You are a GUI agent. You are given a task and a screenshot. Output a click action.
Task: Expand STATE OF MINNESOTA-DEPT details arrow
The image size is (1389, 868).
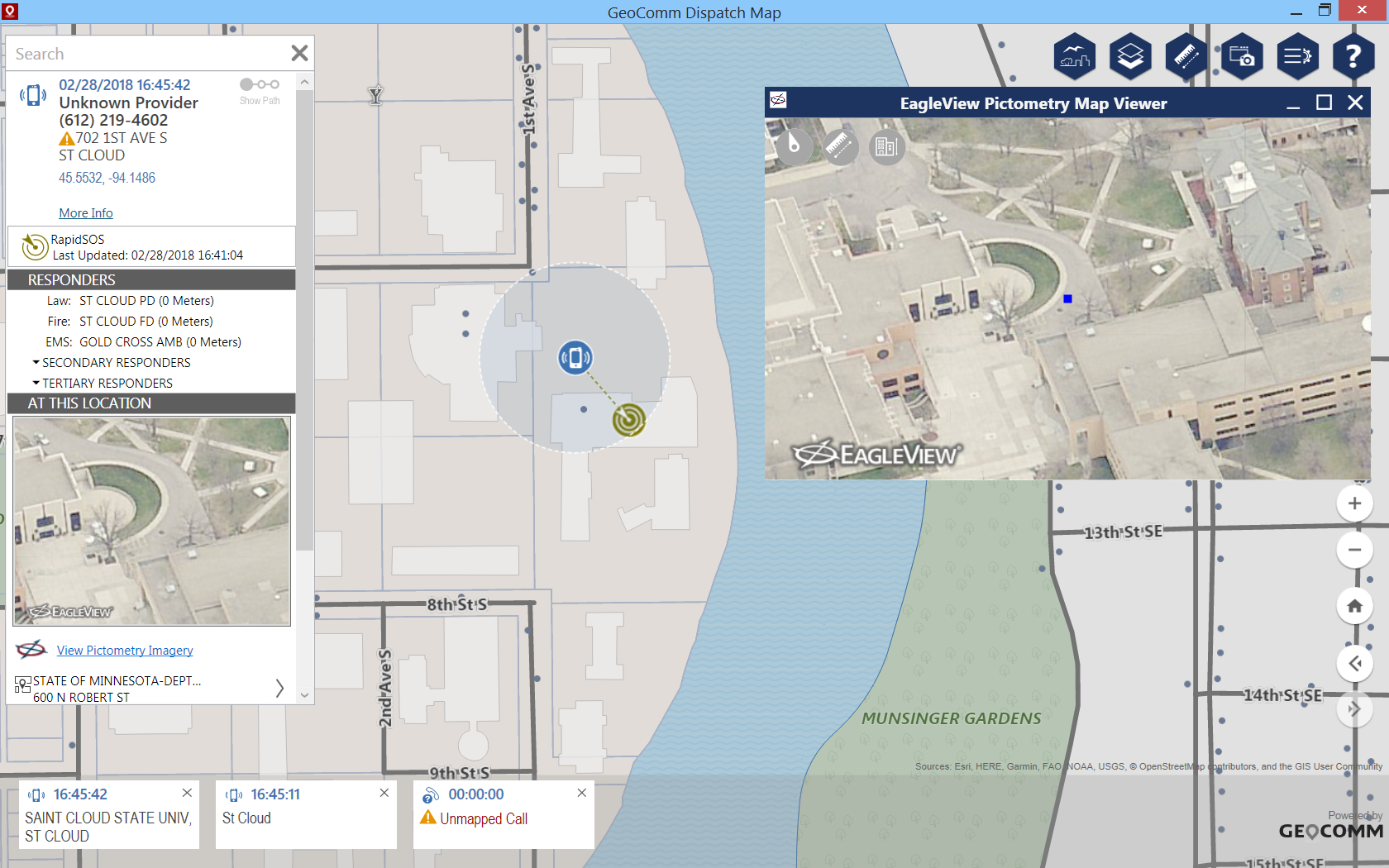pos(279,688)
